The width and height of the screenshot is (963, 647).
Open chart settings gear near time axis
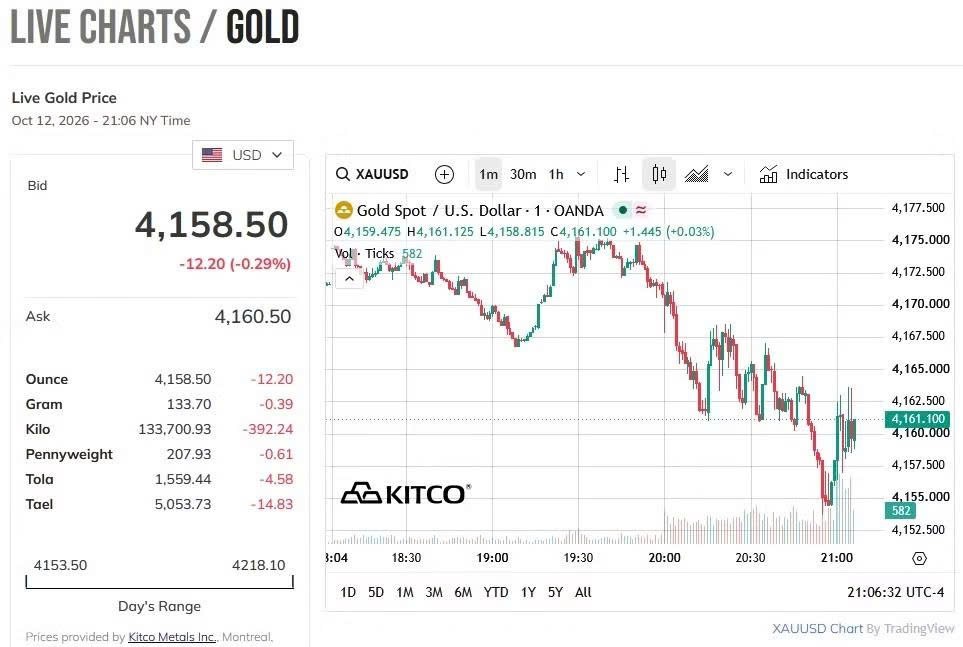click(x=919, y=559)
